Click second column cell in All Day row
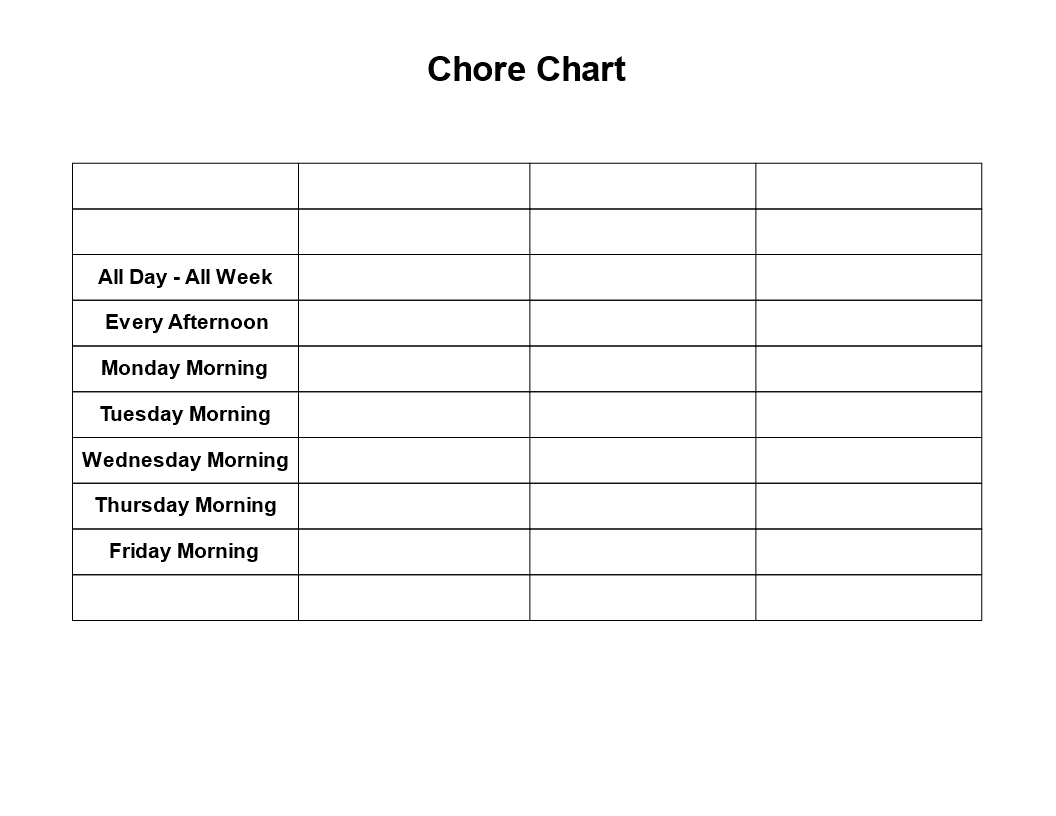The width and height of the screenshot is (1056, 816). coord(414,277)
